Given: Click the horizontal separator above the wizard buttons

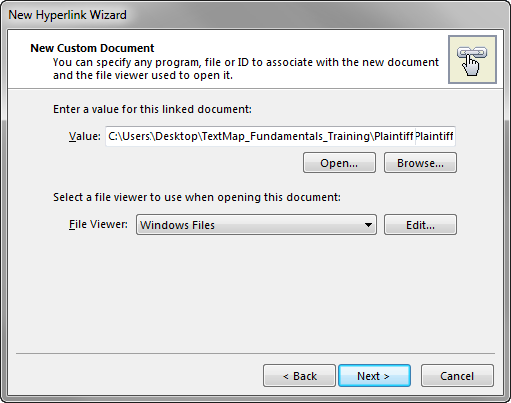Looking at the screenshot, I should pos(255,353).
